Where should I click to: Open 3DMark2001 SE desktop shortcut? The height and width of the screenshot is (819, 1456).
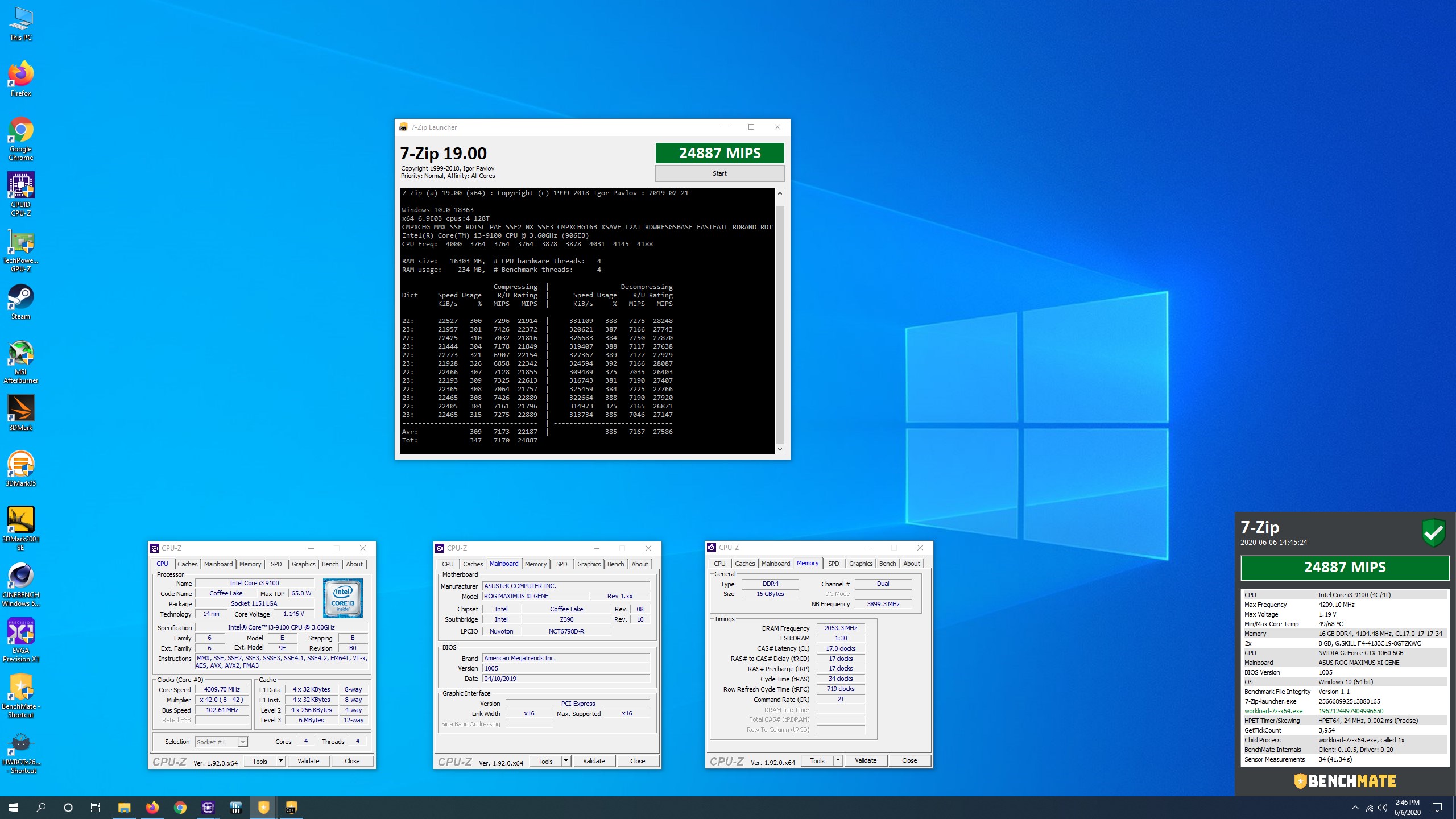pos(20,529)
